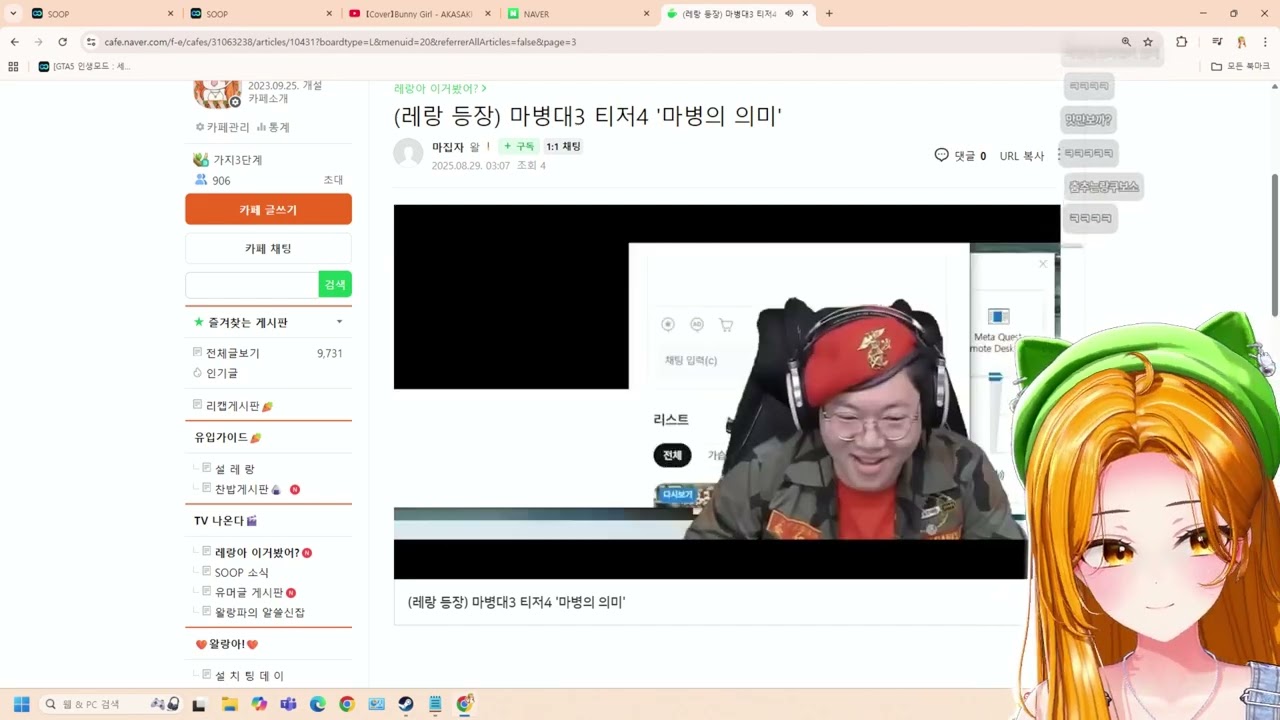Click the author name 마집자

448,146
